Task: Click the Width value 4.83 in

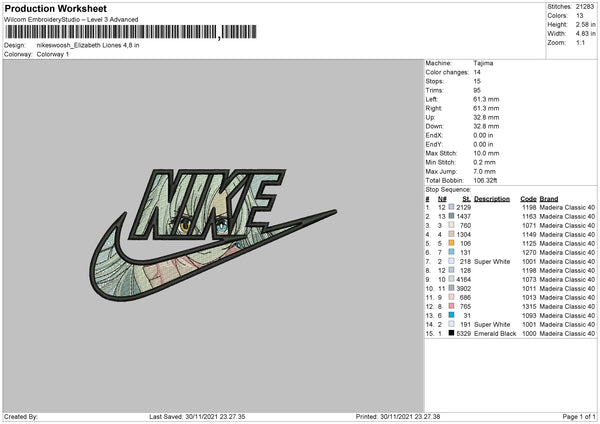Action: pyautogui.click(x=585, y=34)
